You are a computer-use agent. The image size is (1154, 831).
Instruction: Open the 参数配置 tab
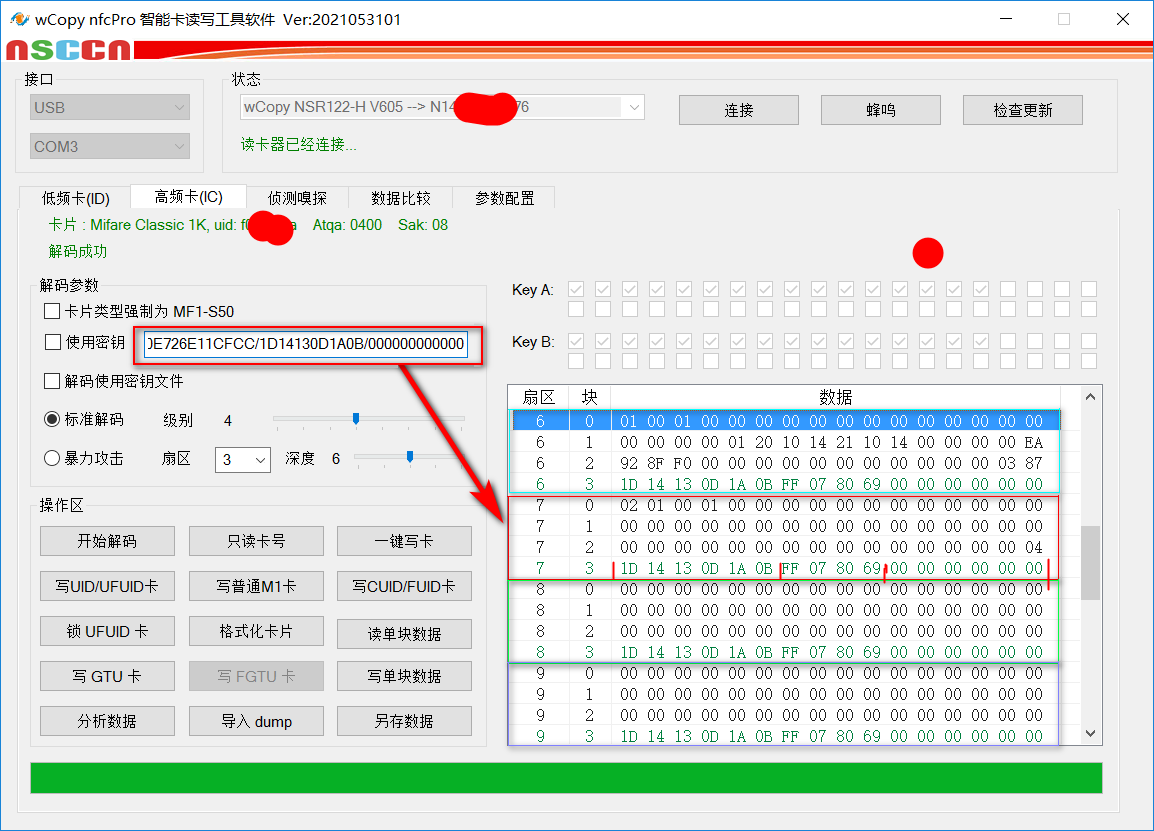click(504, 198)
